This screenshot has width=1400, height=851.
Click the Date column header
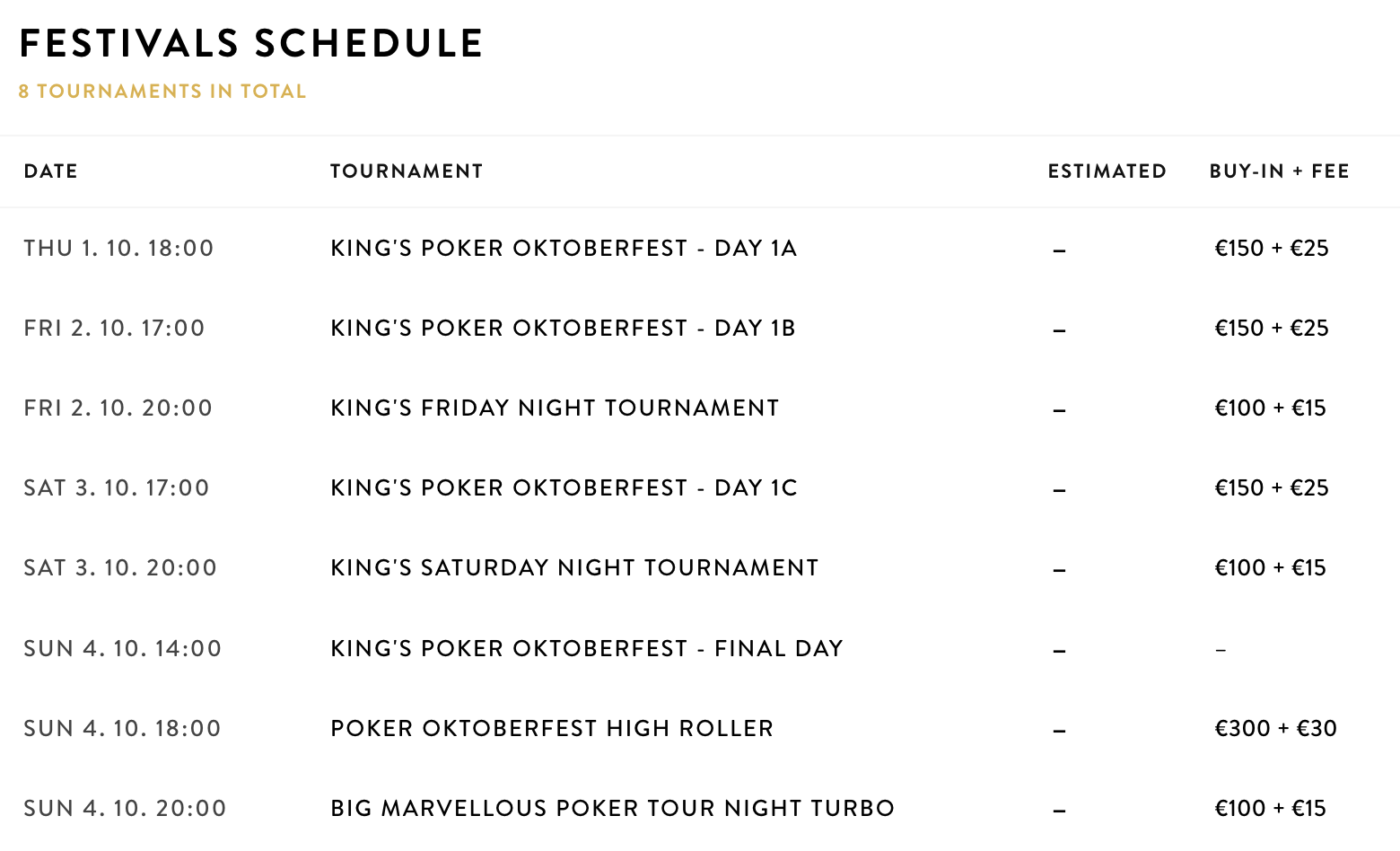tap(51, 171)
